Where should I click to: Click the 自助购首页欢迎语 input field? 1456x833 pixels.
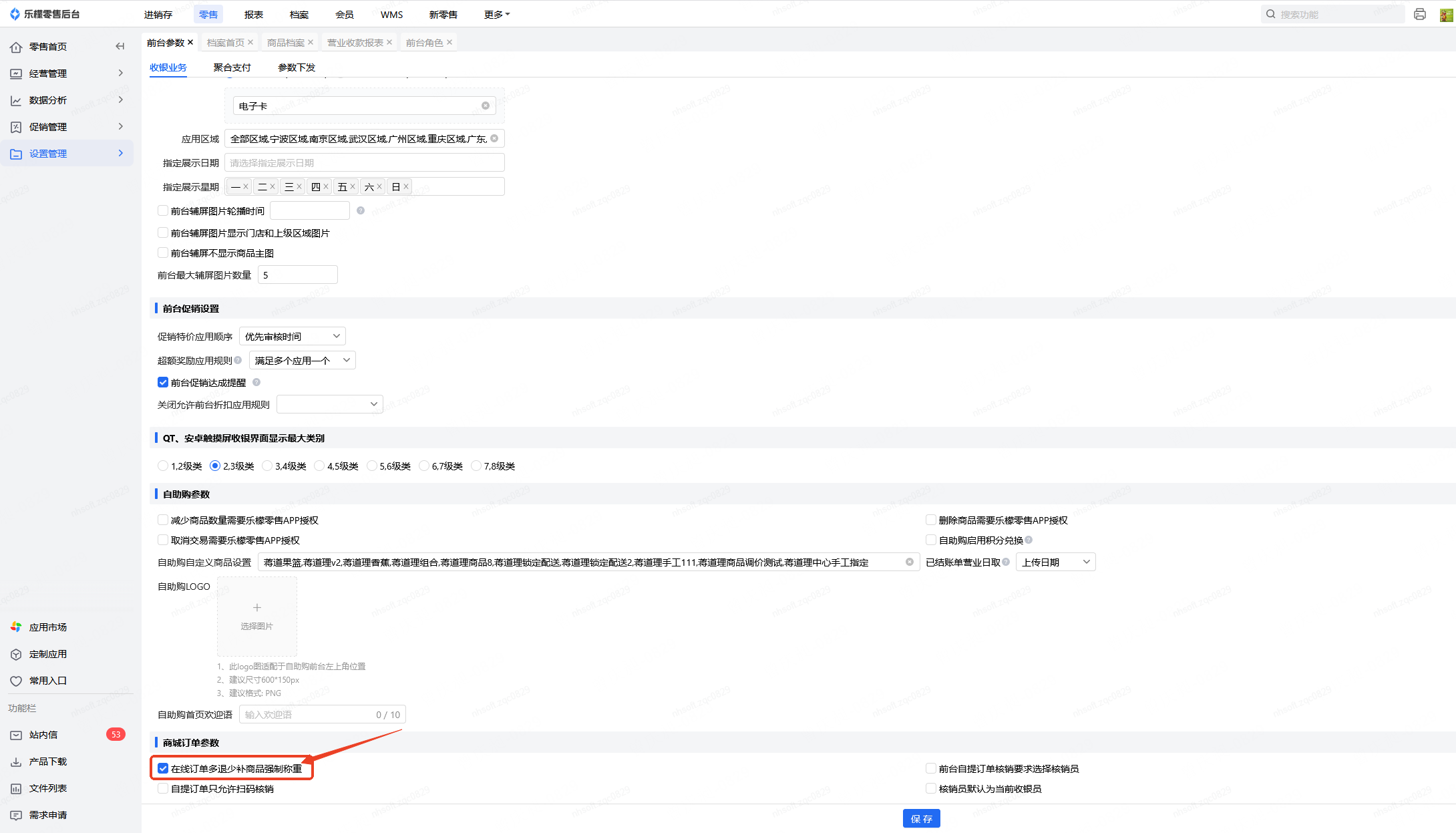[307, 714]
